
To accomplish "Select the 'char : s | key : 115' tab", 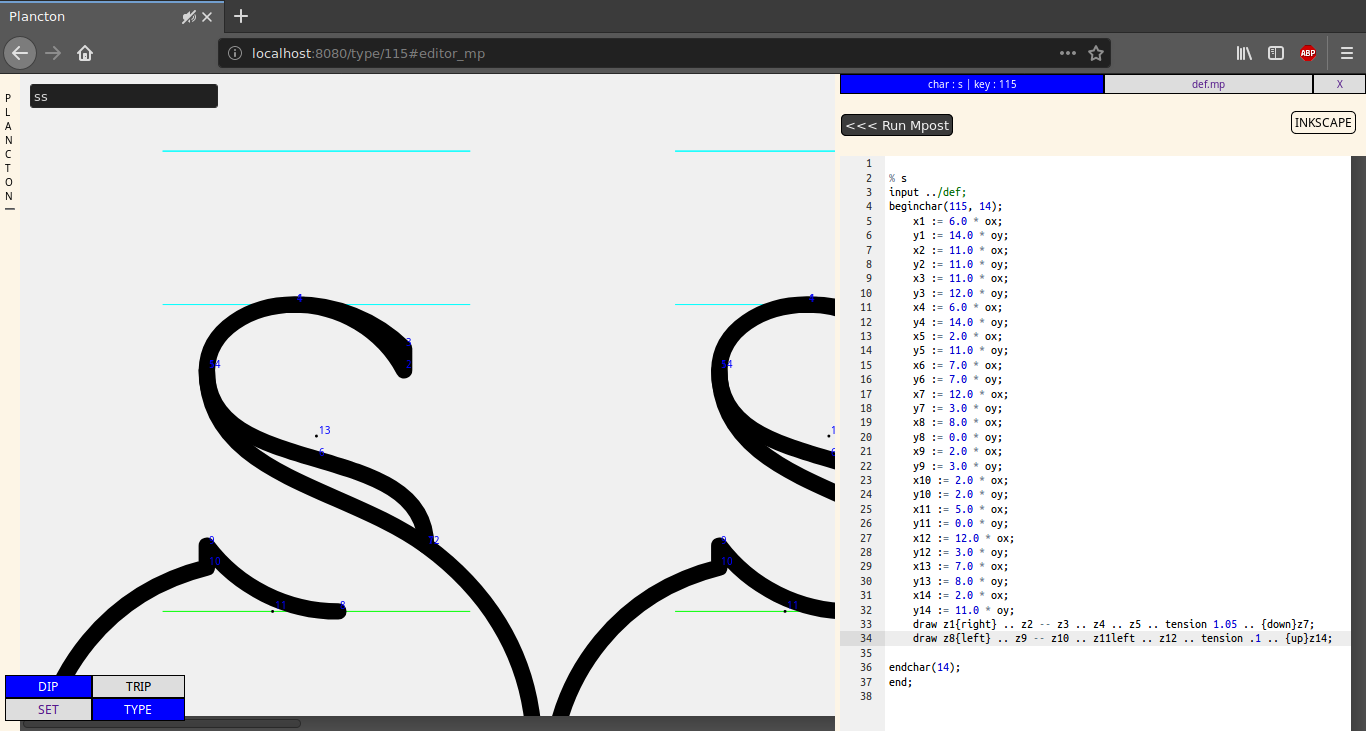I will (x=972, y=84).
